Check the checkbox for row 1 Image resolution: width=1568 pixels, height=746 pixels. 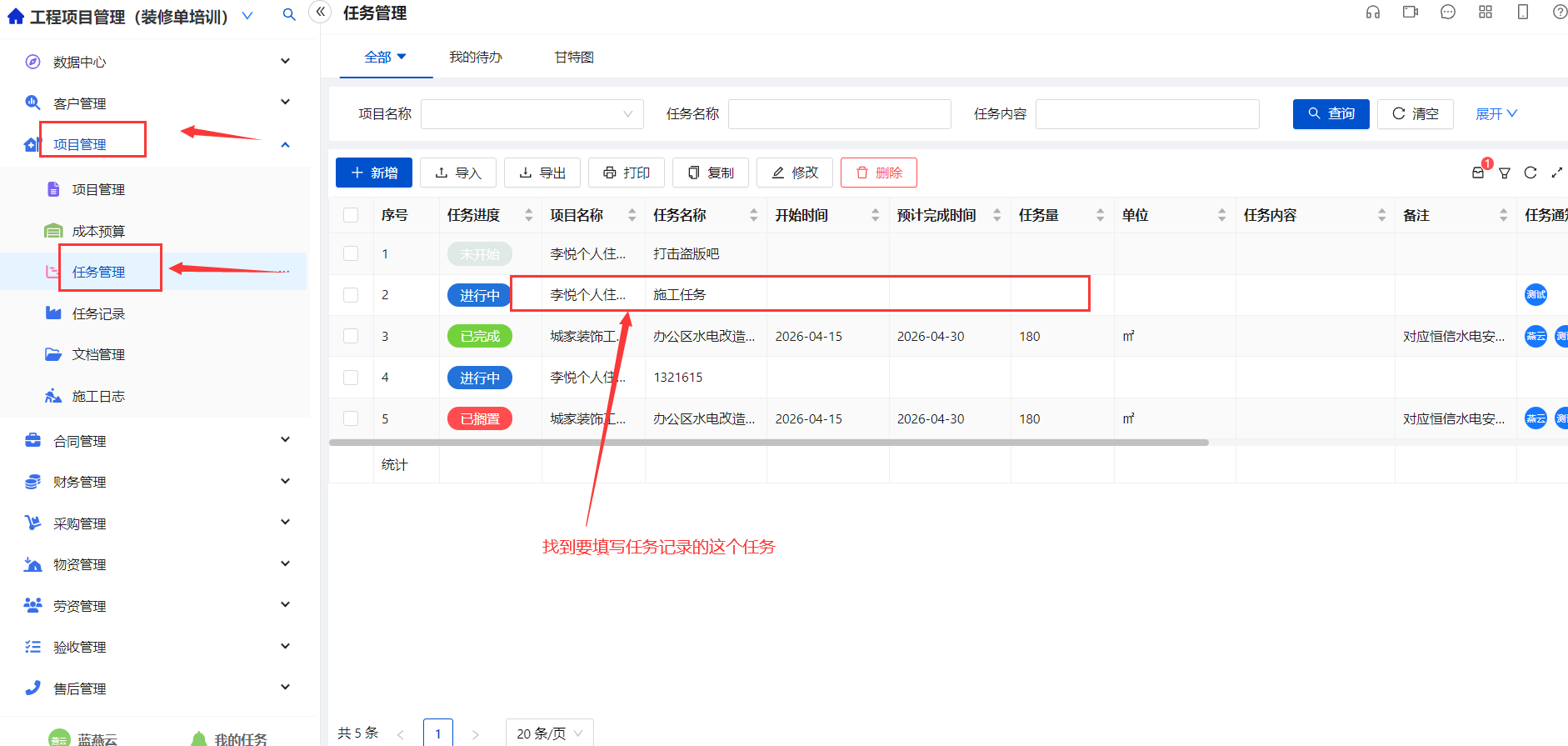pyautogui.click(x=351, y=253)
